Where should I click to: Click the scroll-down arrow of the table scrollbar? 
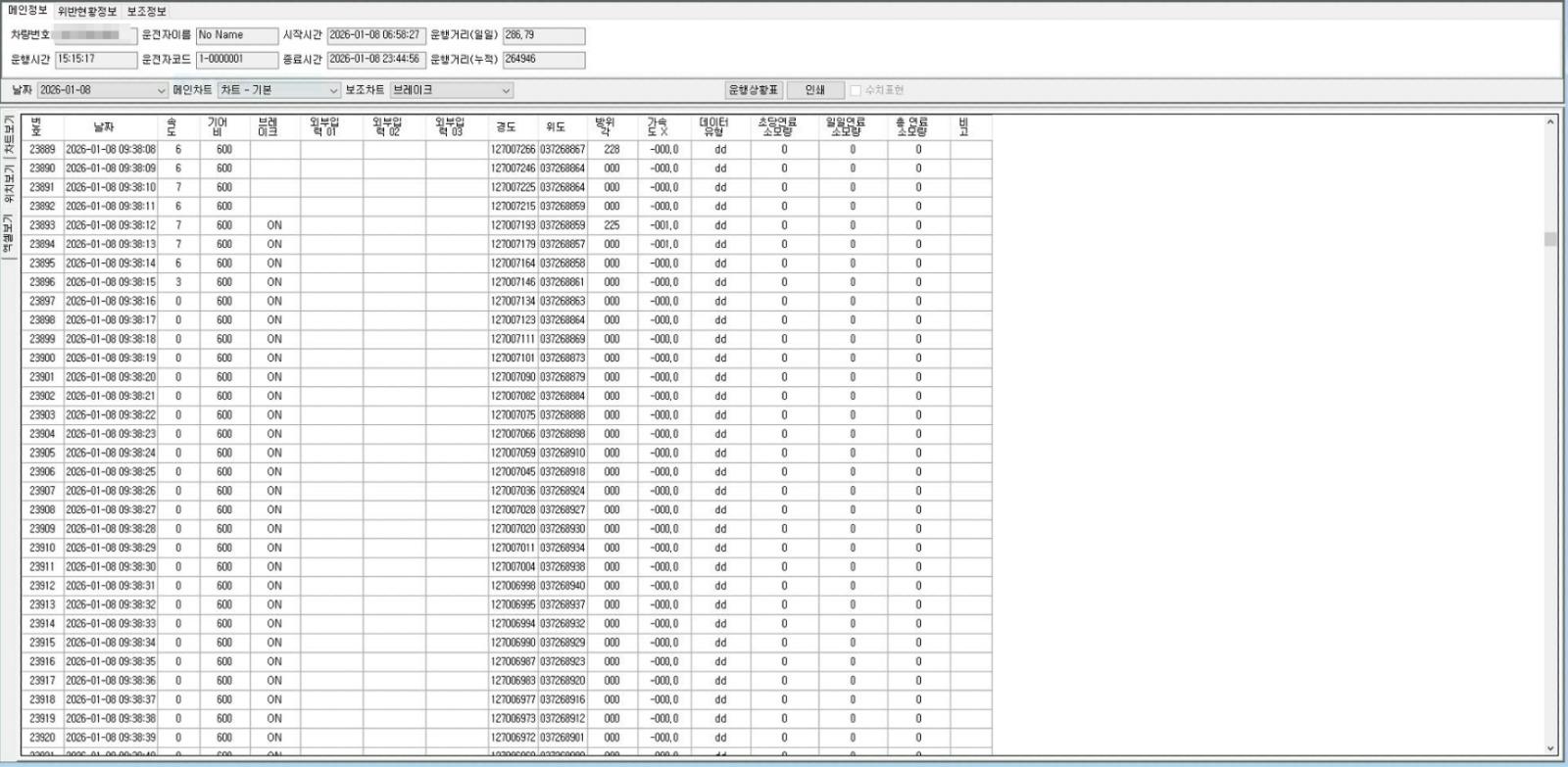(x=1550, y=748)
